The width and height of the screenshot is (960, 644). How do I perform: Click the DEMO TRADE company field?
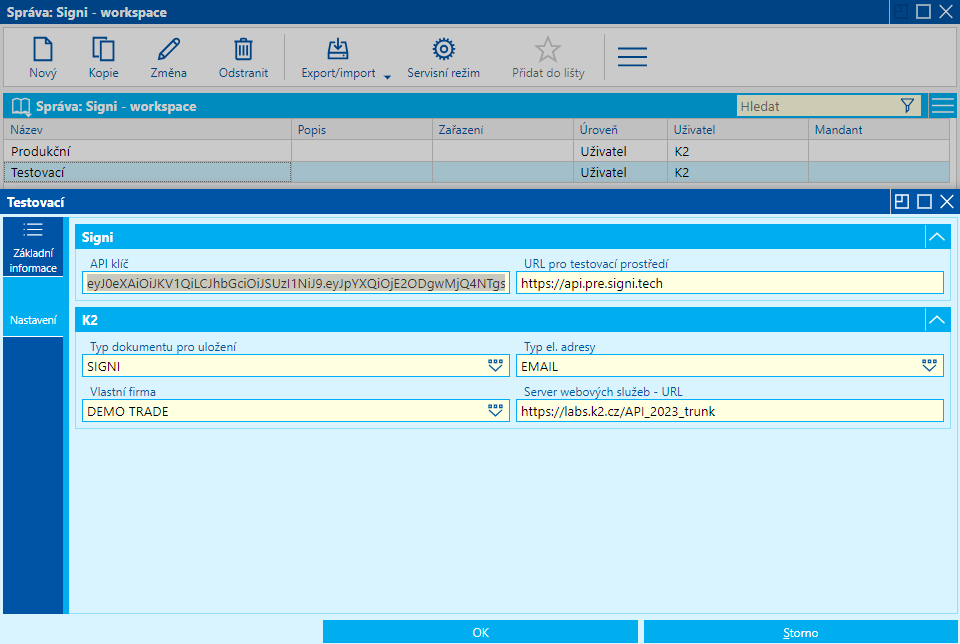click(296, 411)
